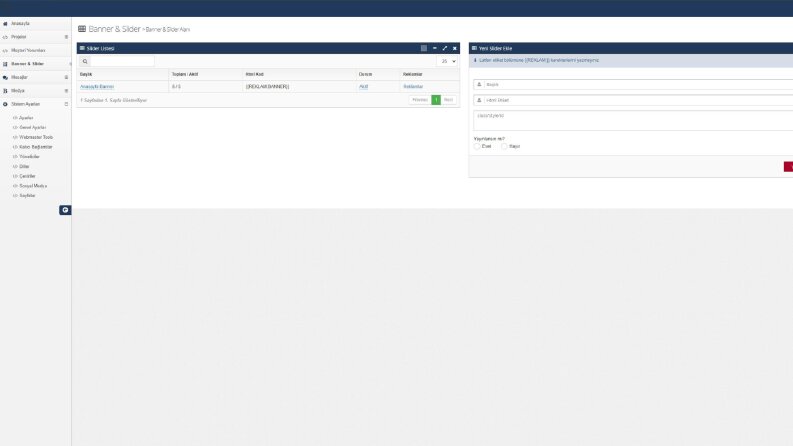793x446 pixels.
Task: Open Sosyal Medya submenu item
Action: click(33, 186)
